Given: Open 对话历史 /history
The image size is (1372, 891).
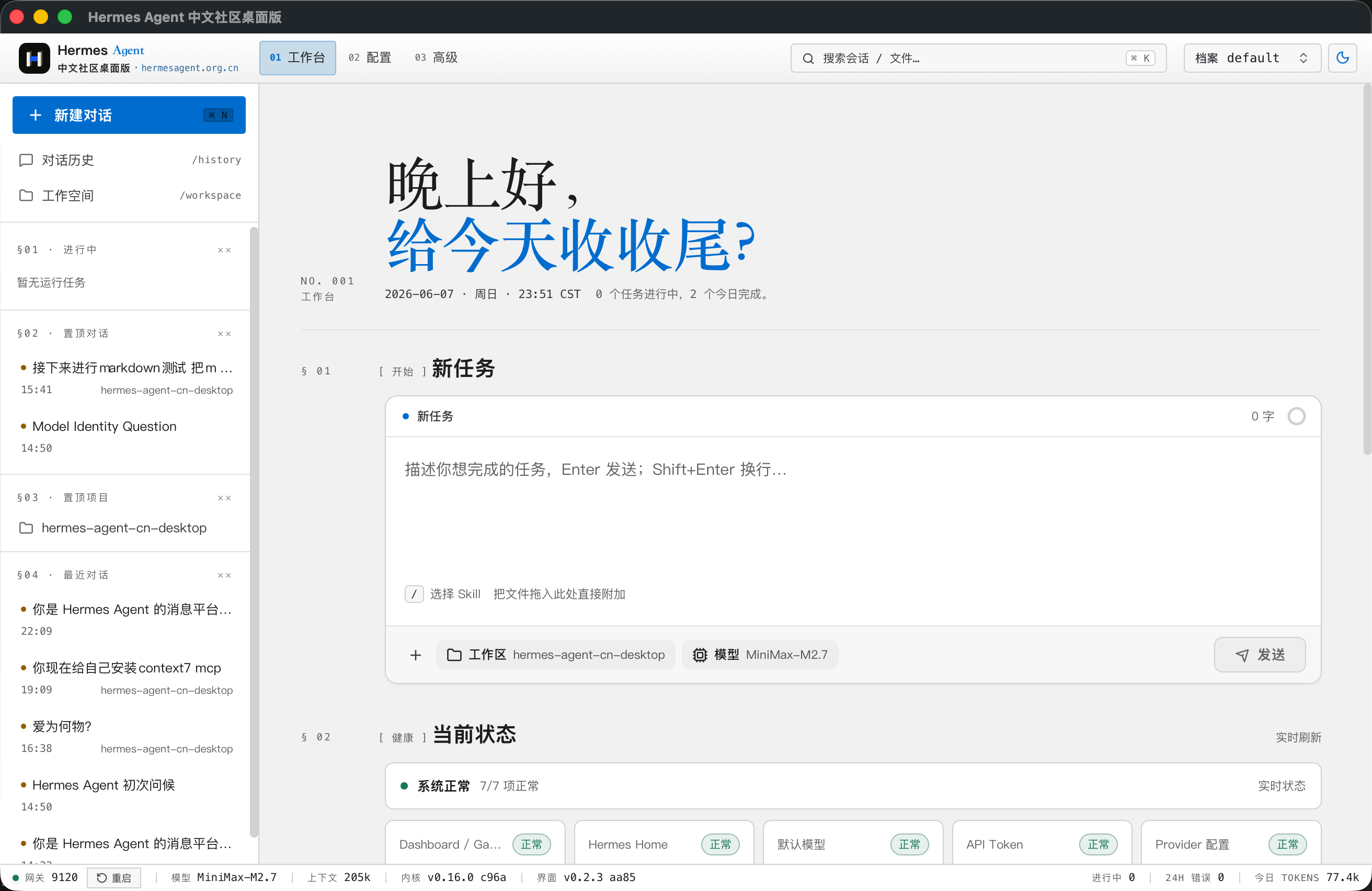Looking at the screenshot, I should click(x=129, y=159).
